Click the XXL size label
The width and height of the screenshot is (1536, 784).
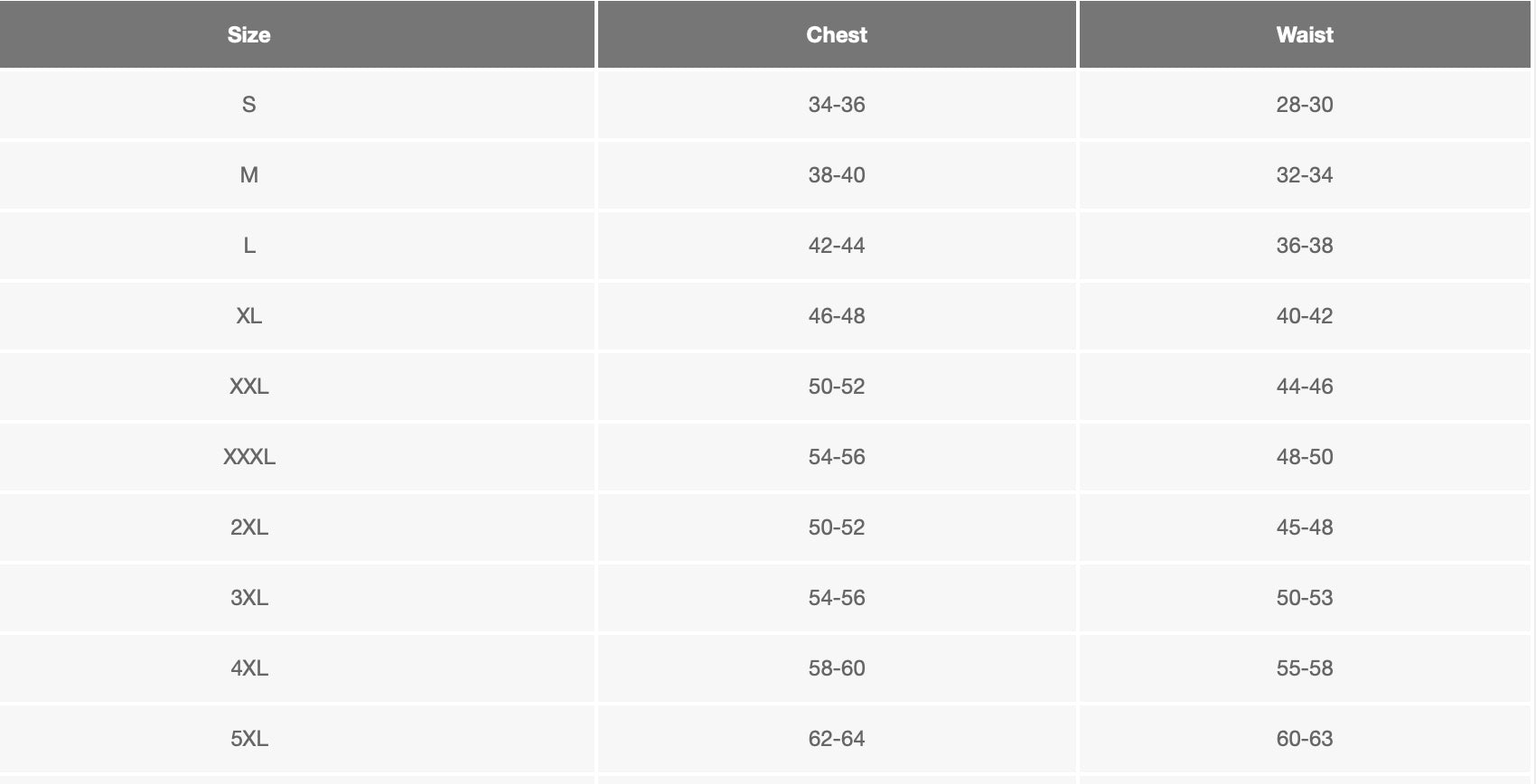tap(249, 387)
